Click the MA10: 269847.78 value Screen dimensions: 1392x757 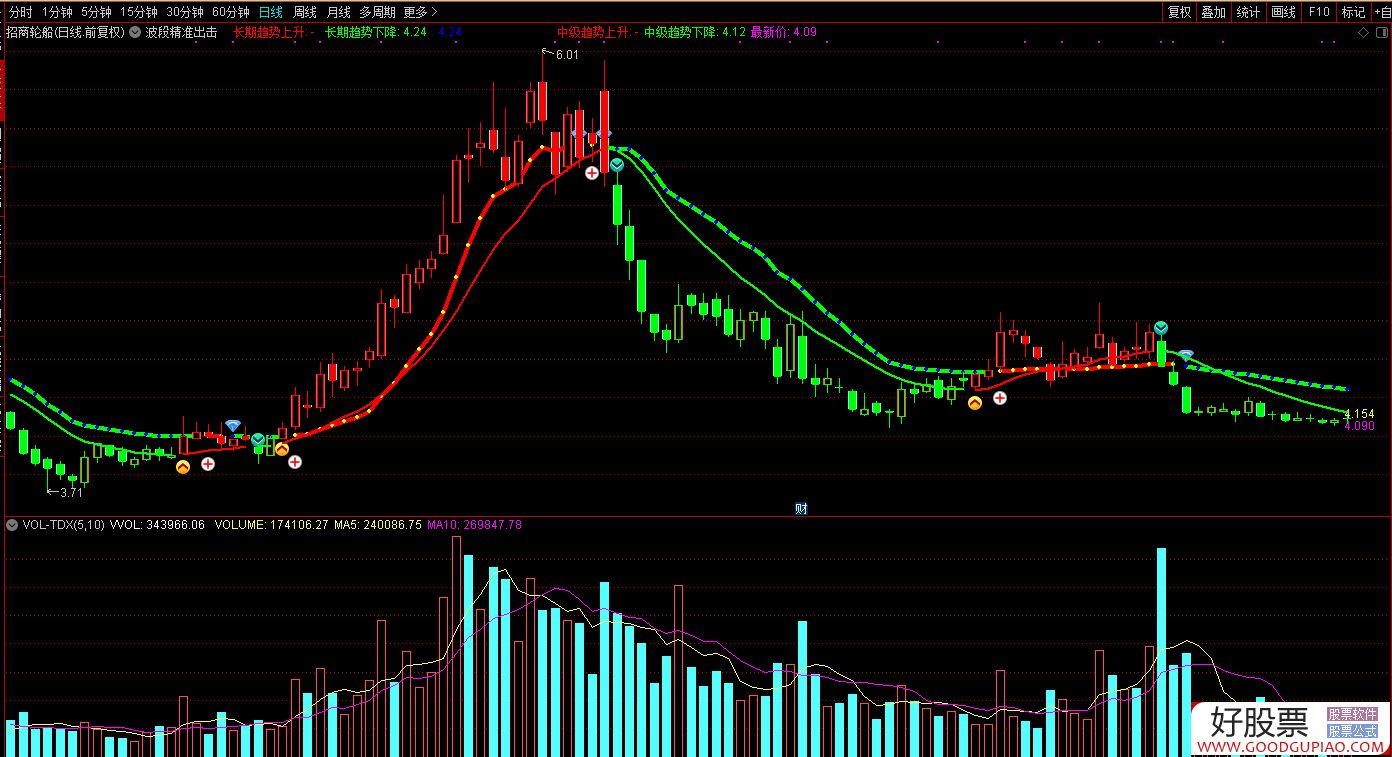tap(474, 524)
